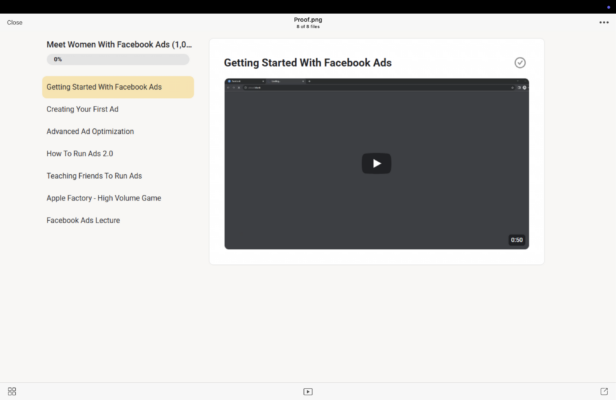Open Teaching Friends To Run Ads lesson
616x400 pixels.
click(x=94, y=176)
